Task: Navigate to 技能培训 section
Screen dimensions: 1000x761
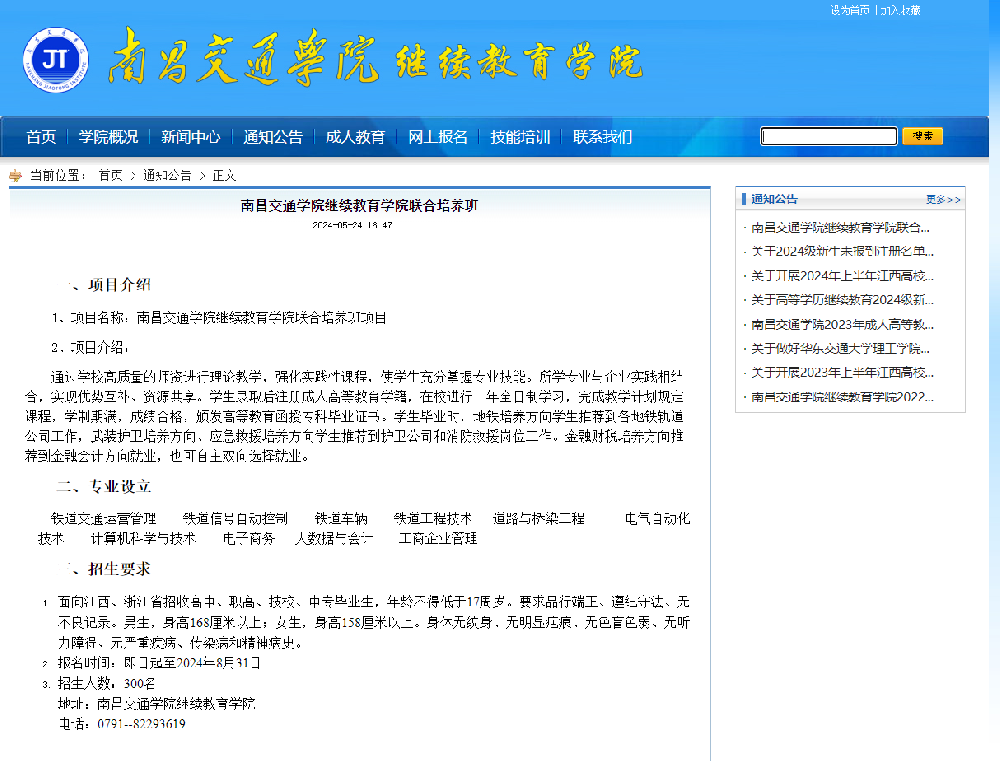Action: (520, 137)
